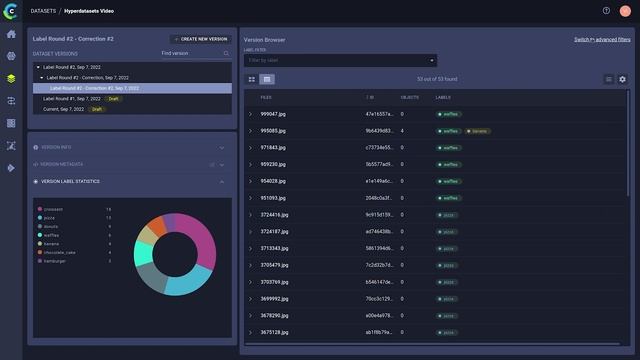This screenshot has width=640, height=360.
Task: Expand the 3724416.jpg row
Action: click(251, 215)
